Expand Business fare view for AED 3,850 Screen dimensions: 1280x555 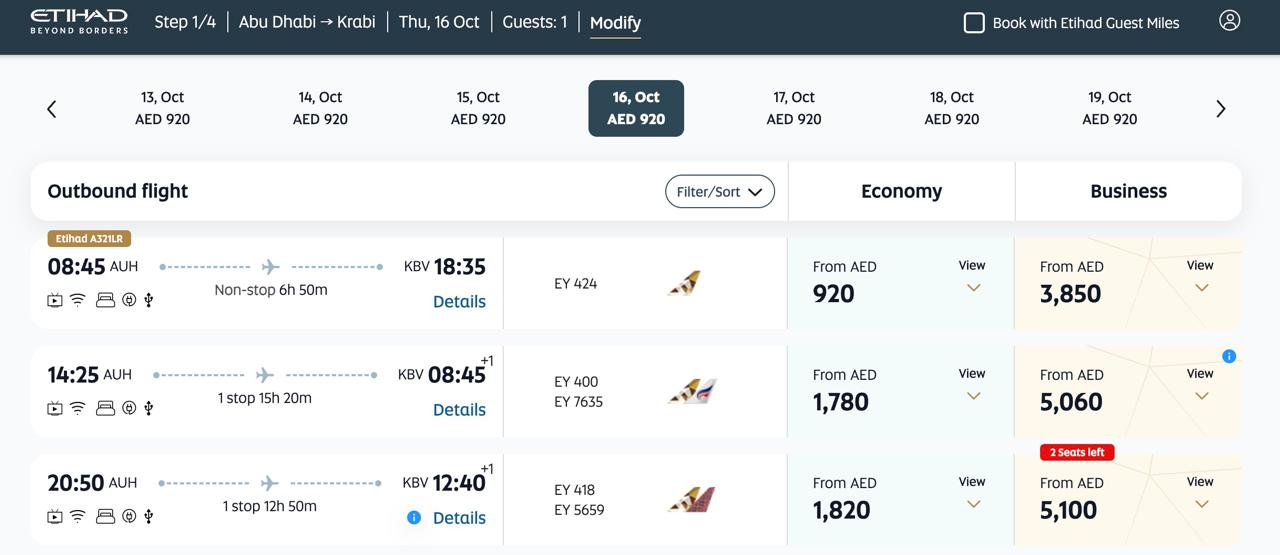pyautogui.click(x=1200, y=277)
